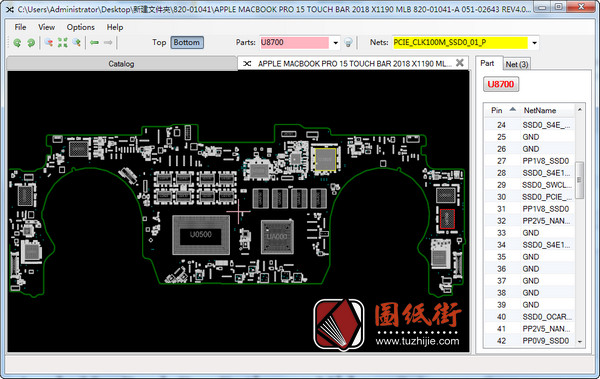
Task: Select pin 25 GND row
Action: [530, 137]
